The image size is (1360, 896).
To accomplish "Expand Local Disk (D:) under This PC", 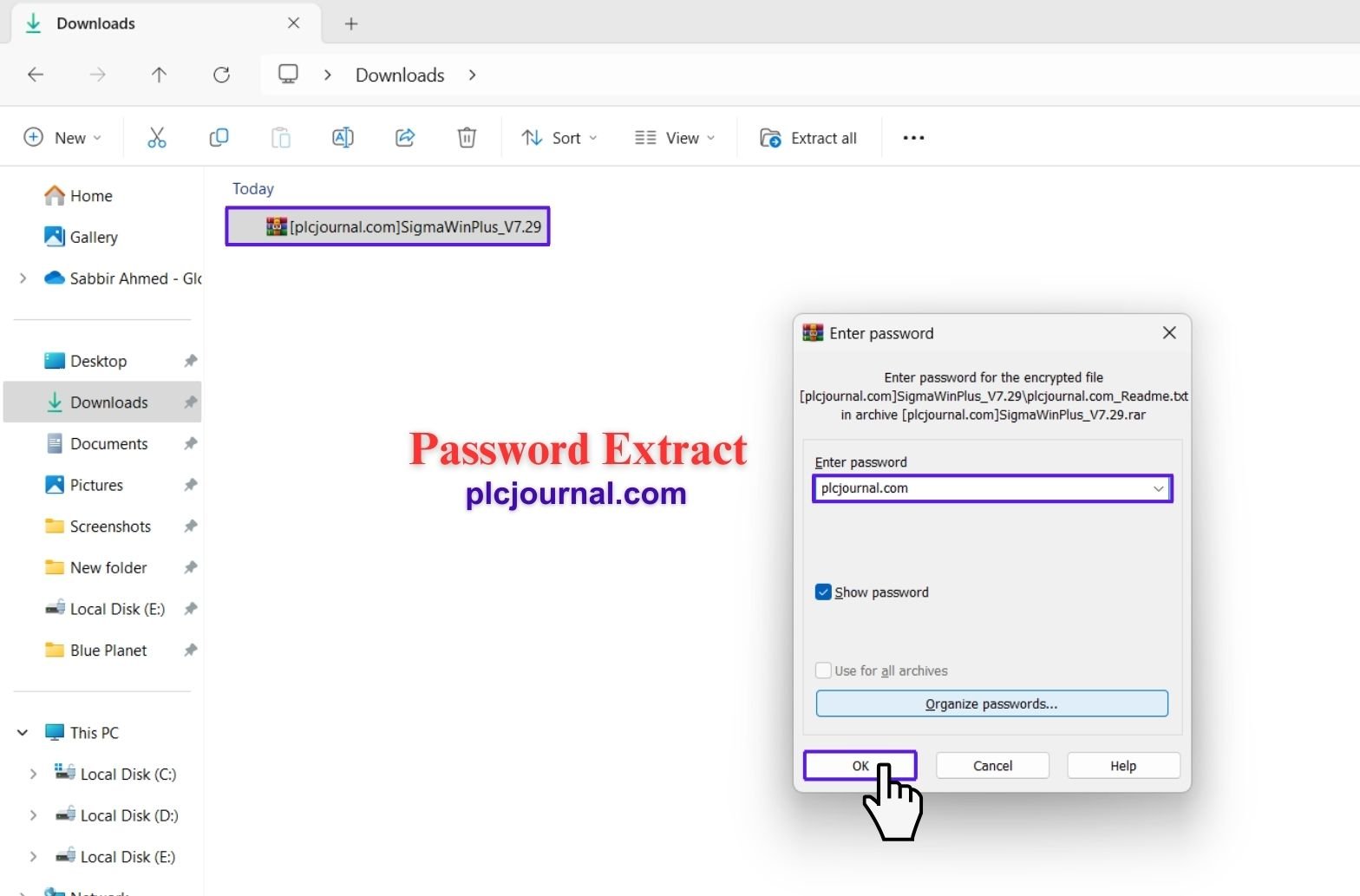I will pos(33,815).
